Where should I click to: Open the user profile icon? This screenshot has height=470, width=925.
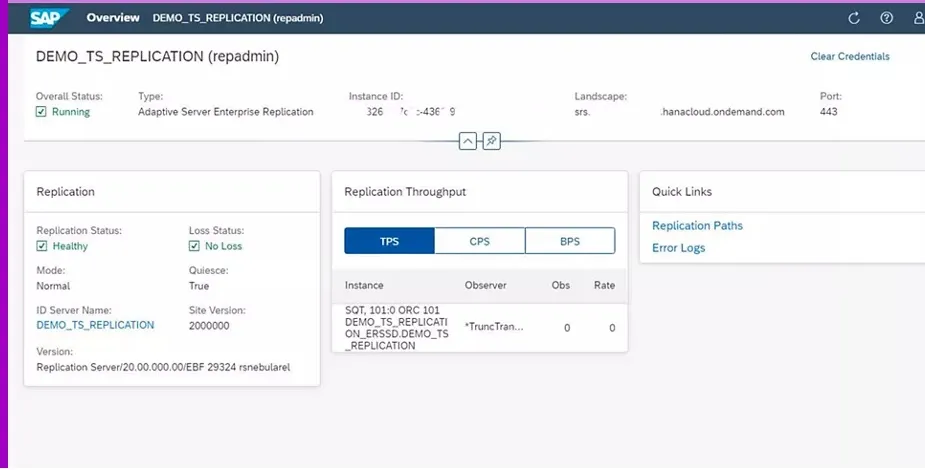918,18
